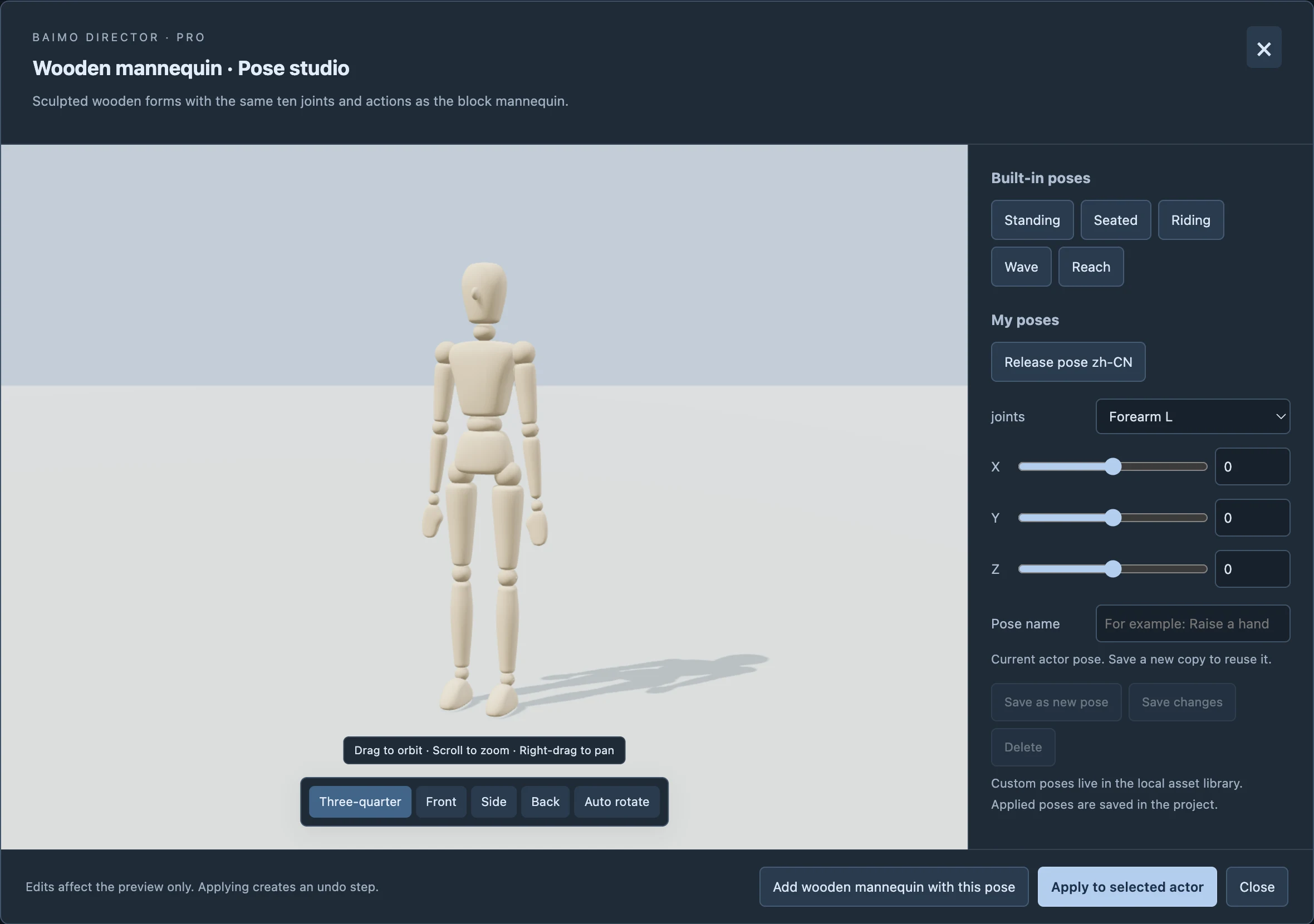Click the Save changes button
Image resolution: width=1314 pixels, height=924 pixels.
click(1182, 702)
